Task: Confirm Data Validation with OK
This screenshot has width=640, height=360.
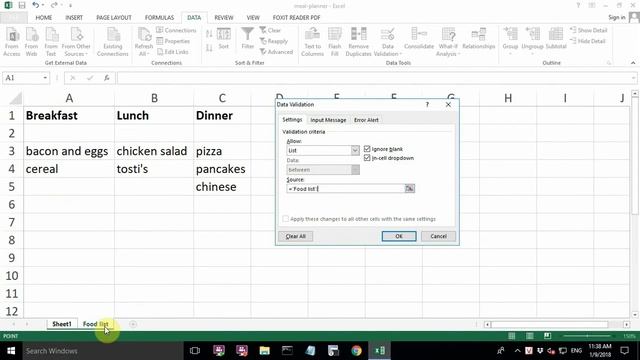Action: 399,236
